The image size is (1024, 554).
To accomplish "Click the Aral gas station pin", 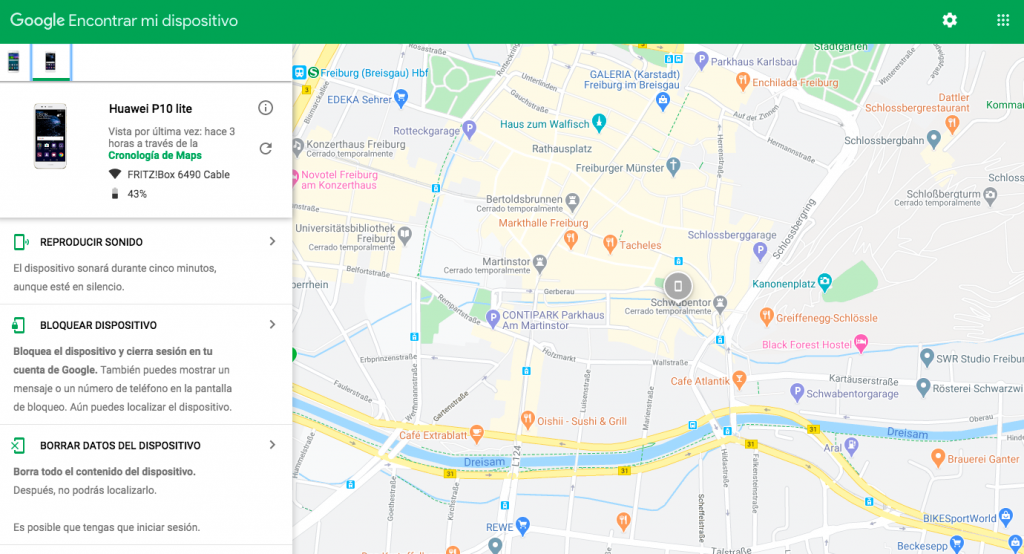I will pyautogui.click(x=851, y=446).
